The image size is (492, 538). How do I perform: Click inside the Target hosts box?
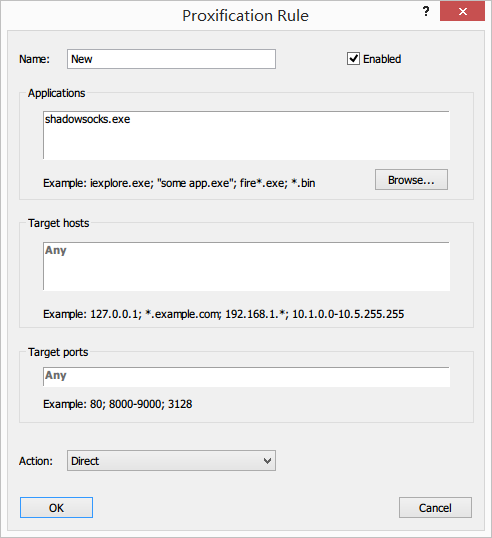pos(246,266)
